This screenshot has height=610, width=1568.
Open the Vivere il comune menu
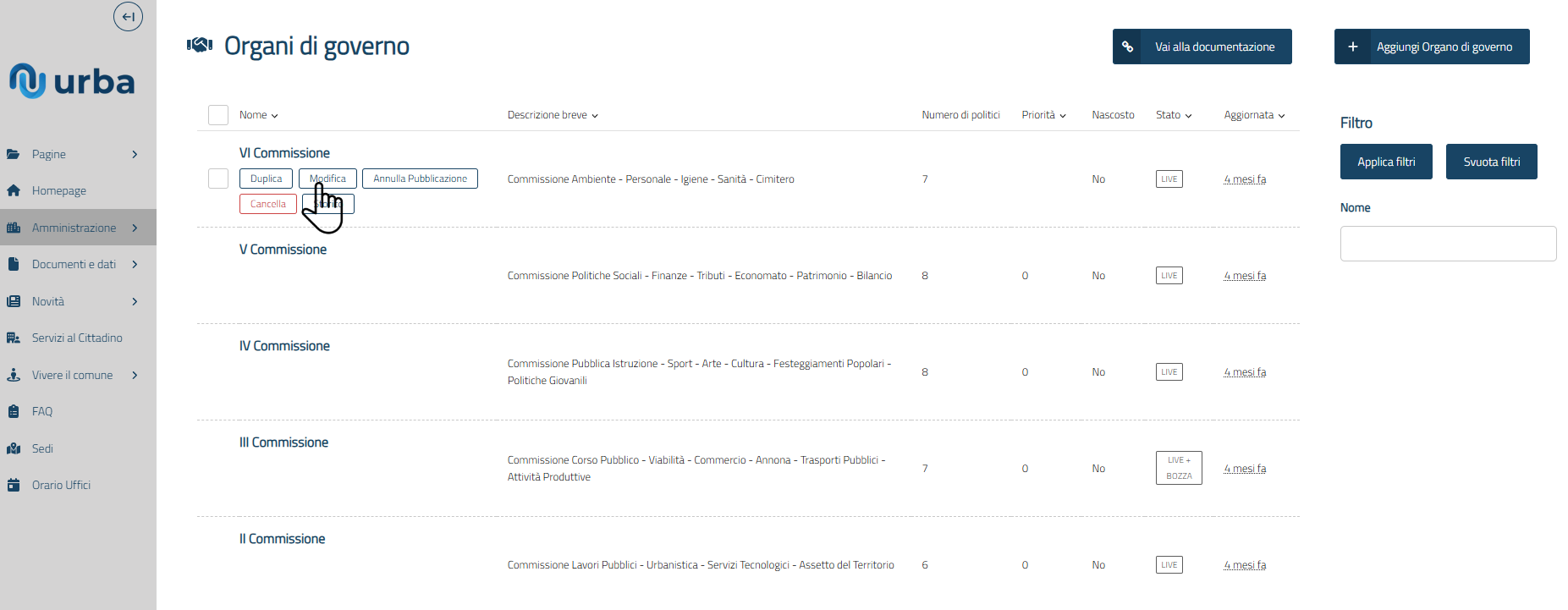(x=73, y=375)
